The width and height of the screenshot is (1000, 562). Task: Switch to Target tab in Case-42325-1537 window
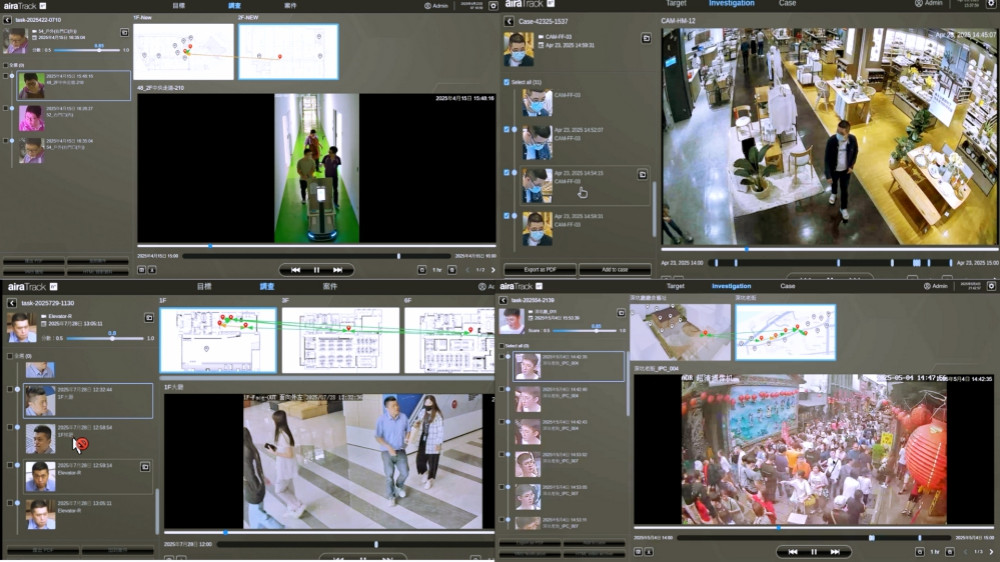pyautogui.click(x=676, y=4)
